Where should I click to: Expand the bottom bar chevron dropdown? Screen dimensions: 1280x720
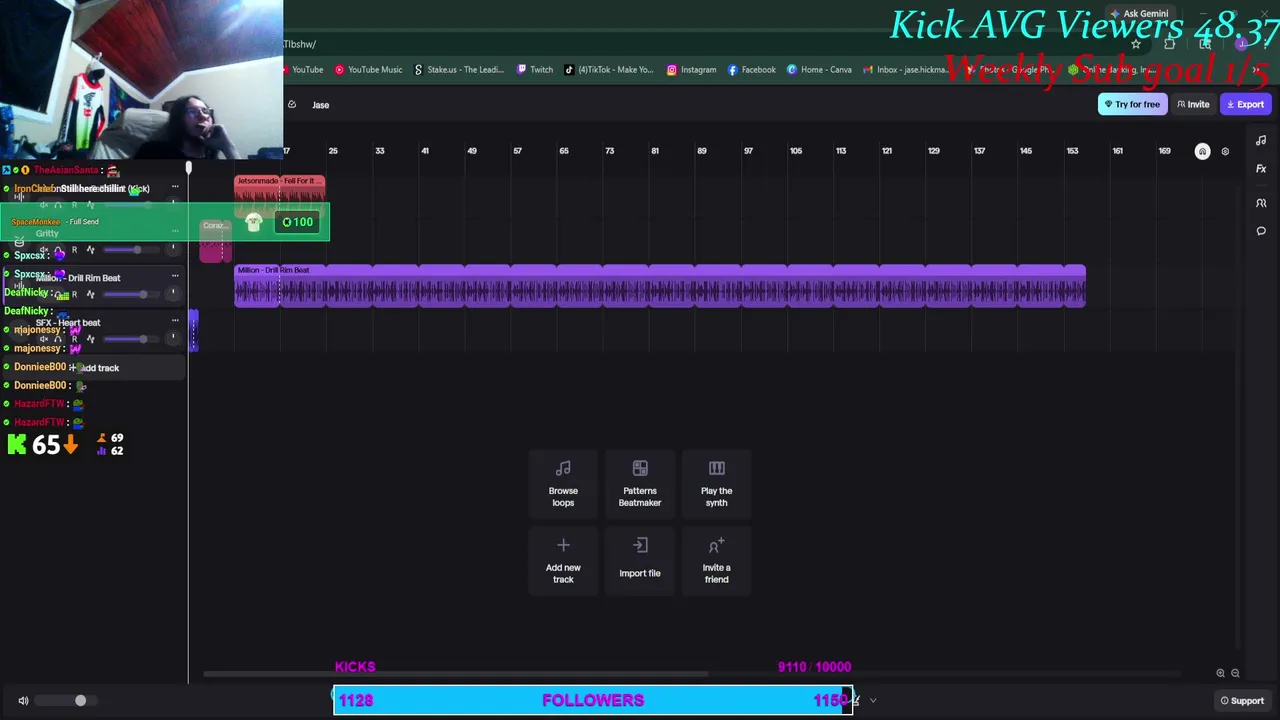point(873,701)
